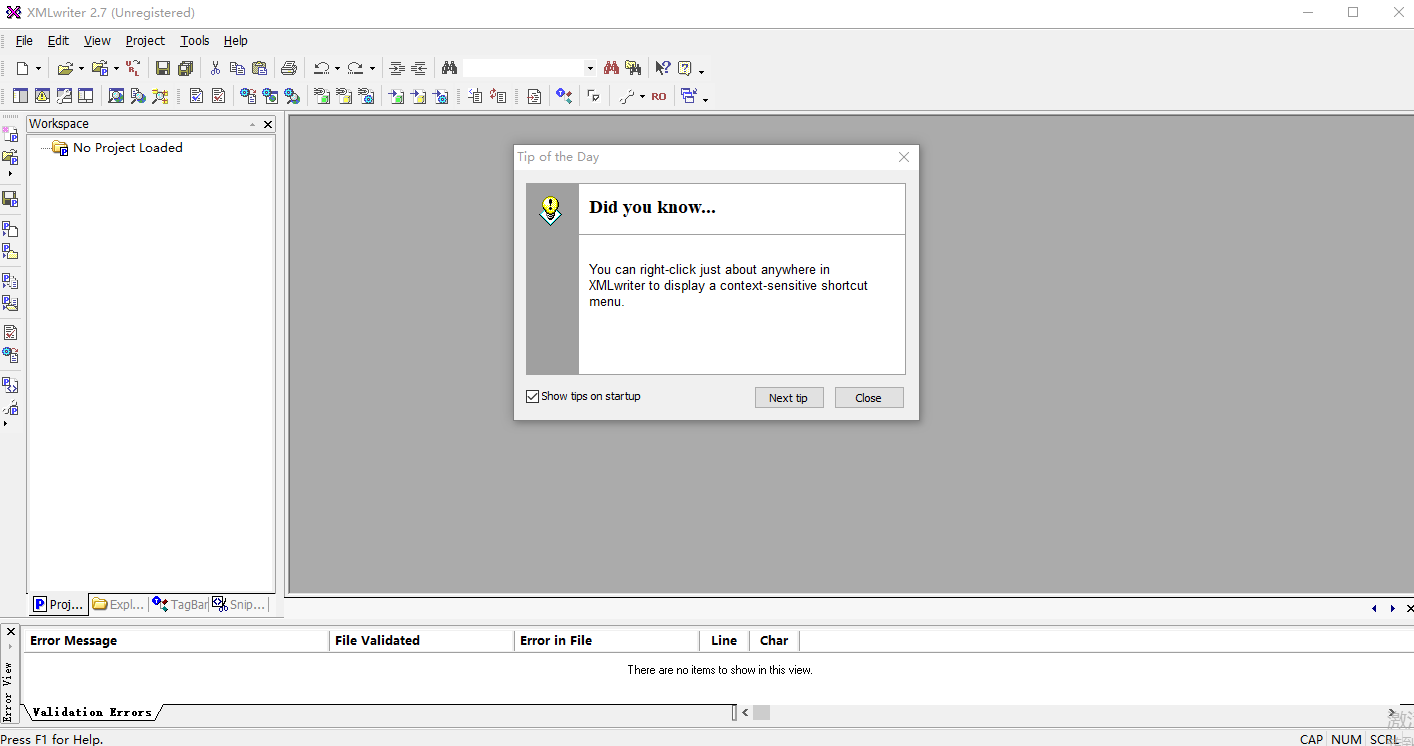Click the Open URL icon
The width and height of the screenshot is (1414, 746).
tap(133, 68)
